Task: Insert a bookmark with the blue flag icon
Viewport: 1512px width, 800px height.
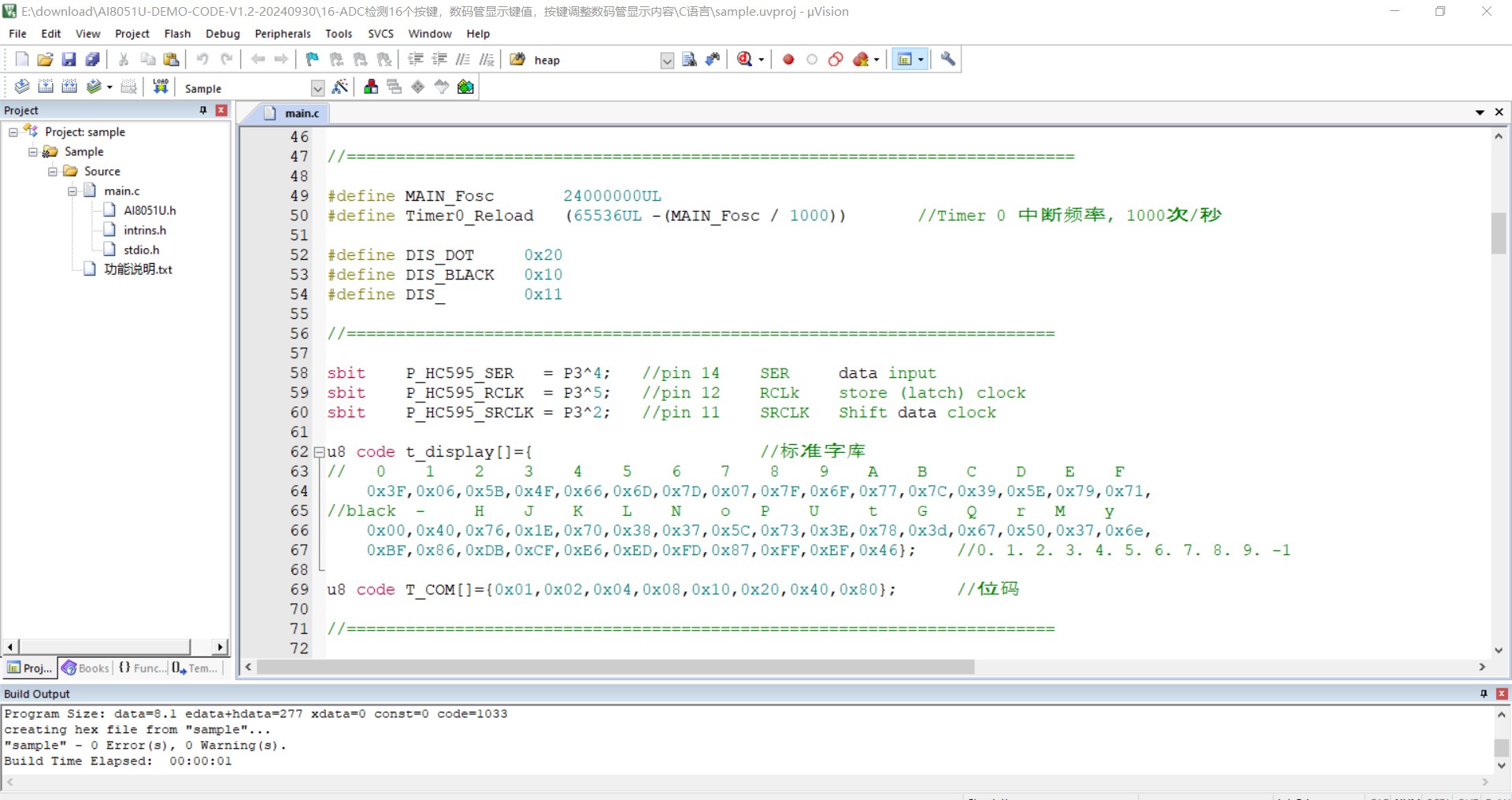Action: tap(313, 59)
